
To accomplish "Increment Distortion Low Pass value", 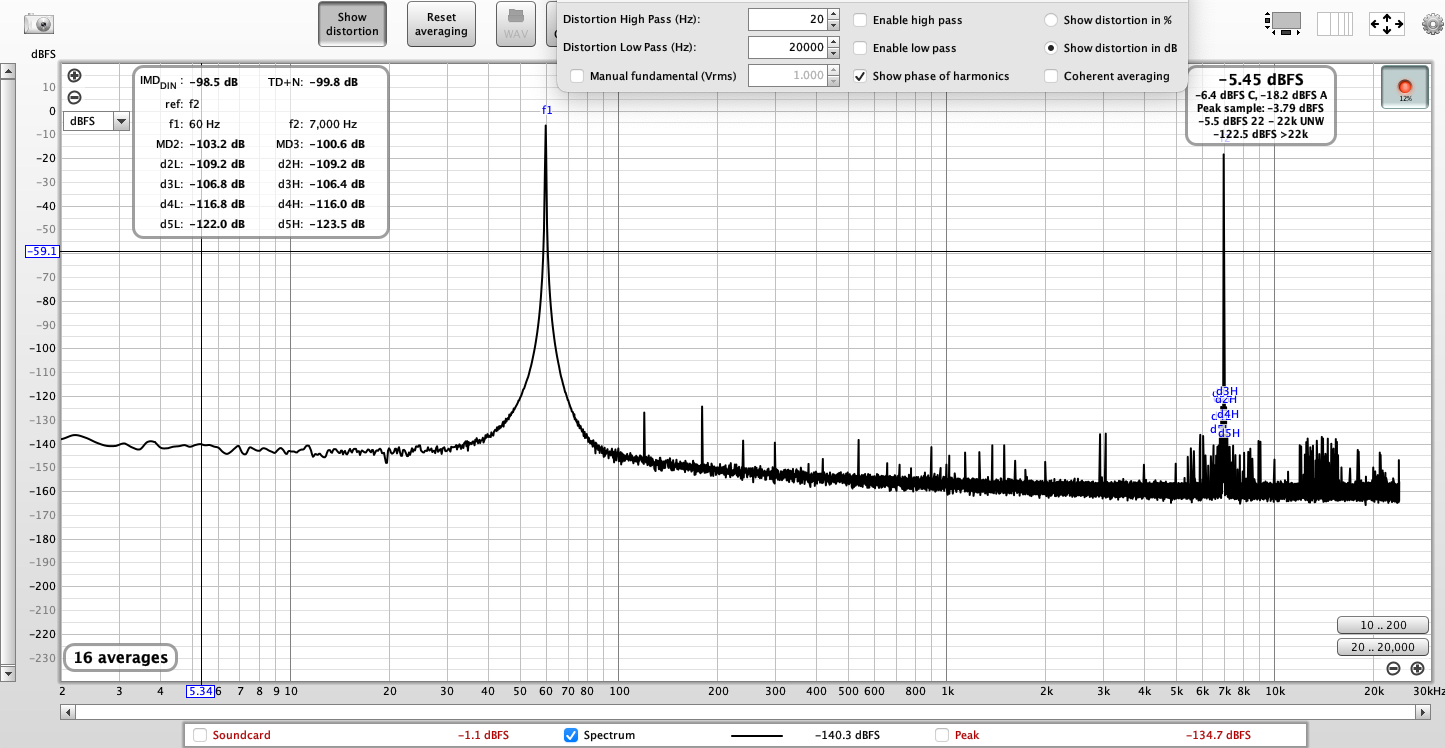I will tap(834, 42).
